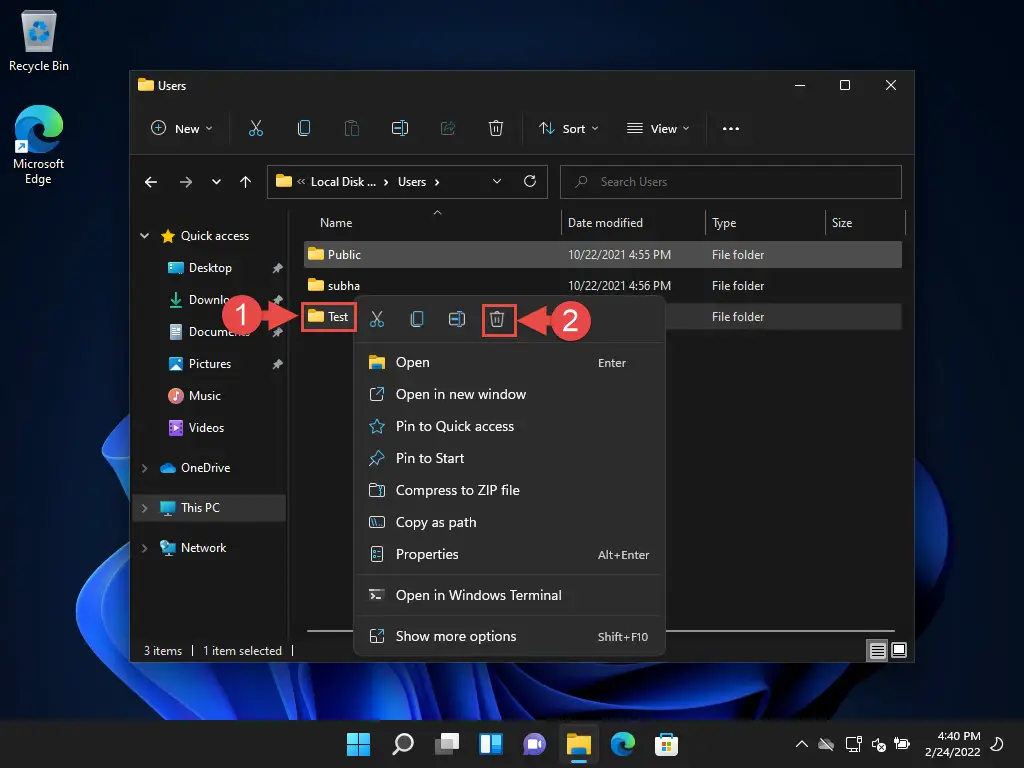
Task: Select the Microsoft Edge desktop shortcut
Action: click(39, 145)
